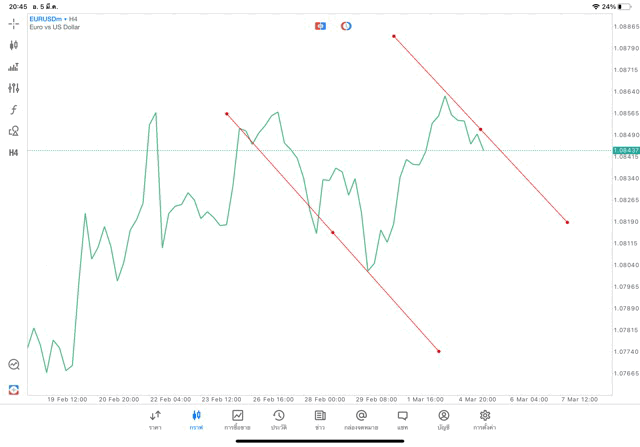Open chart settings sliders icon

(x=14, y=88)
